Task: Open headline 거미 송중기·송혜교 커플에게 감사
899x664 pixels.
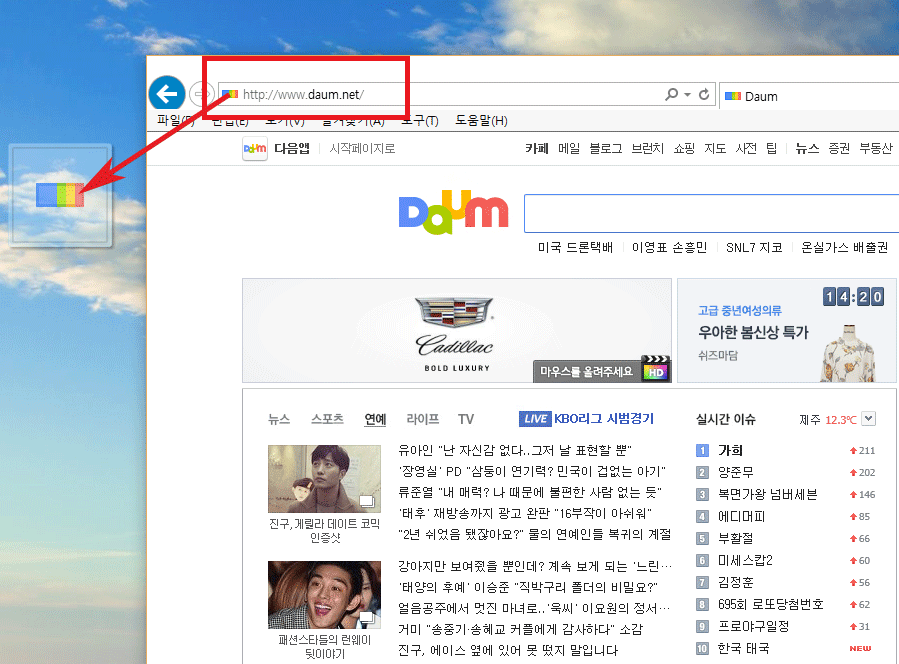Action: (x=521, y=629)
